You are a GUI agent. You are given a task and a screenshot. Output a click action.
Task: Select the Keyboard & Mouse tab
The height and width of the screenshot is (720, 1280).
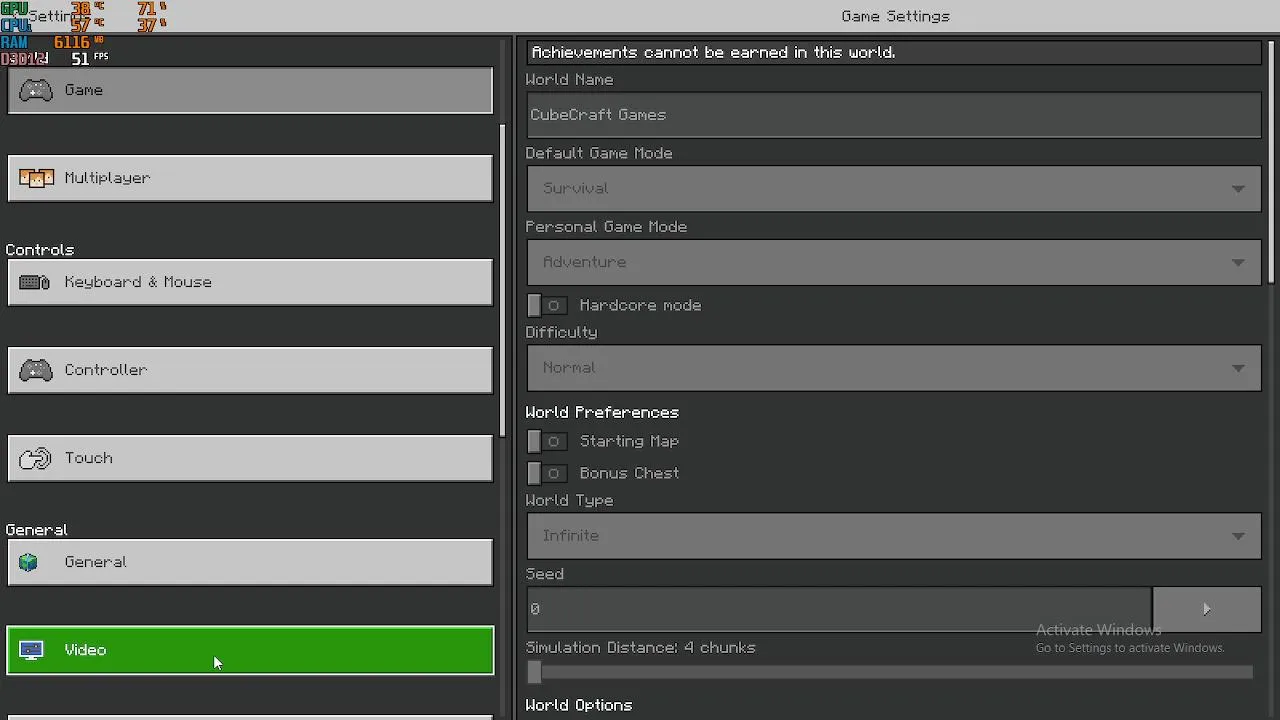click(250, 282)
